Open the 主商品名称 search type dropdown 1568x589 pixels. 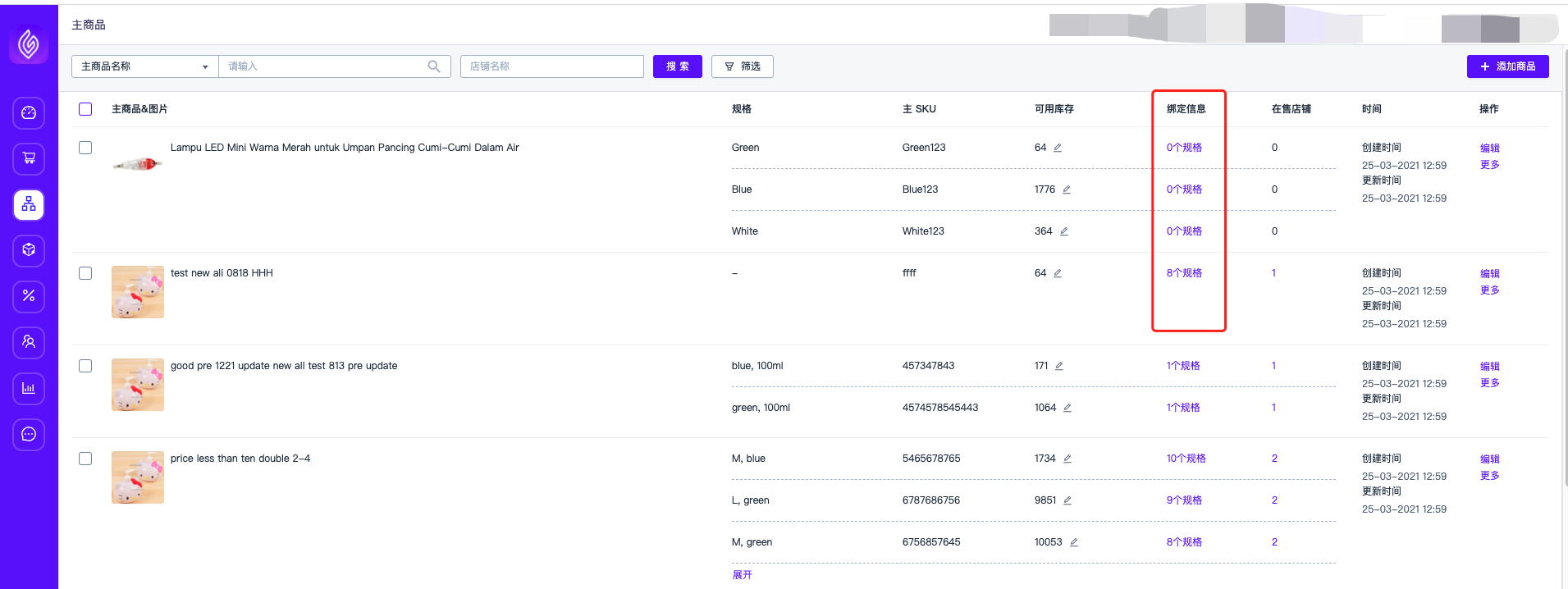144,66
